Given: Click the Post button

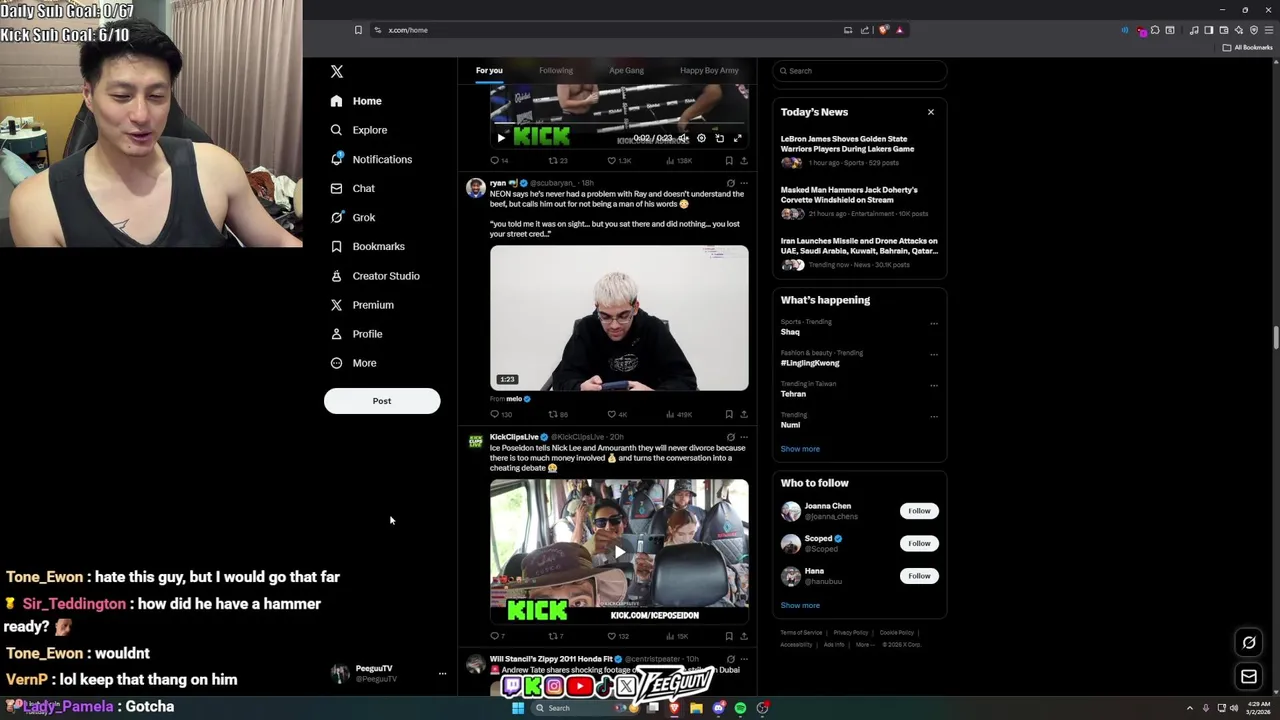Looking at the screenshot, I should [x=382, y=401].
